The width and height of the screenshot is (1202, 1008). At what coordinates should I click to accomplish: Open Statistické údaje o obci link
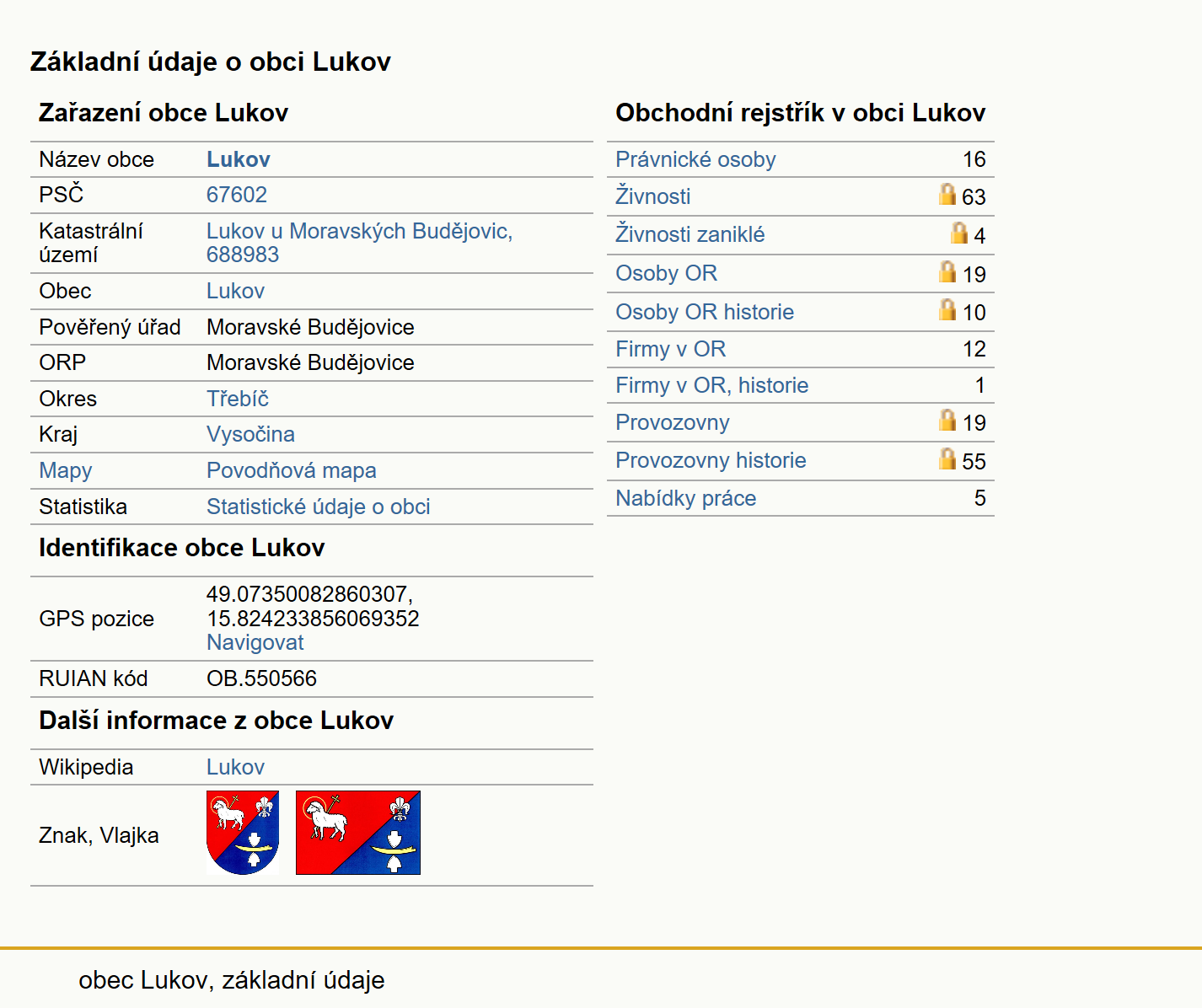[319, 507]
